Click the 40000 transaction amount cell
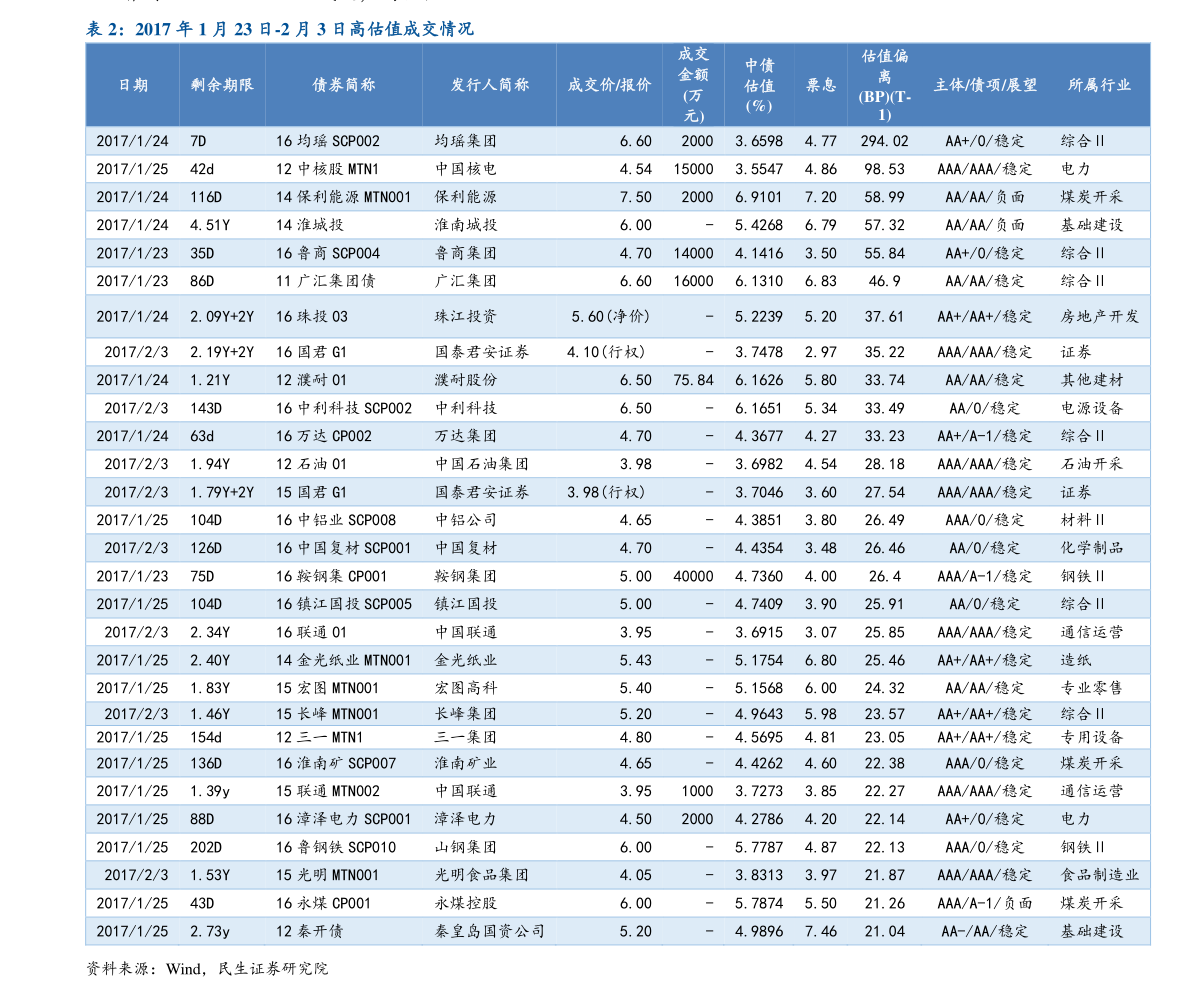This screenshot has height=998, width=1191. click(693, 576)
